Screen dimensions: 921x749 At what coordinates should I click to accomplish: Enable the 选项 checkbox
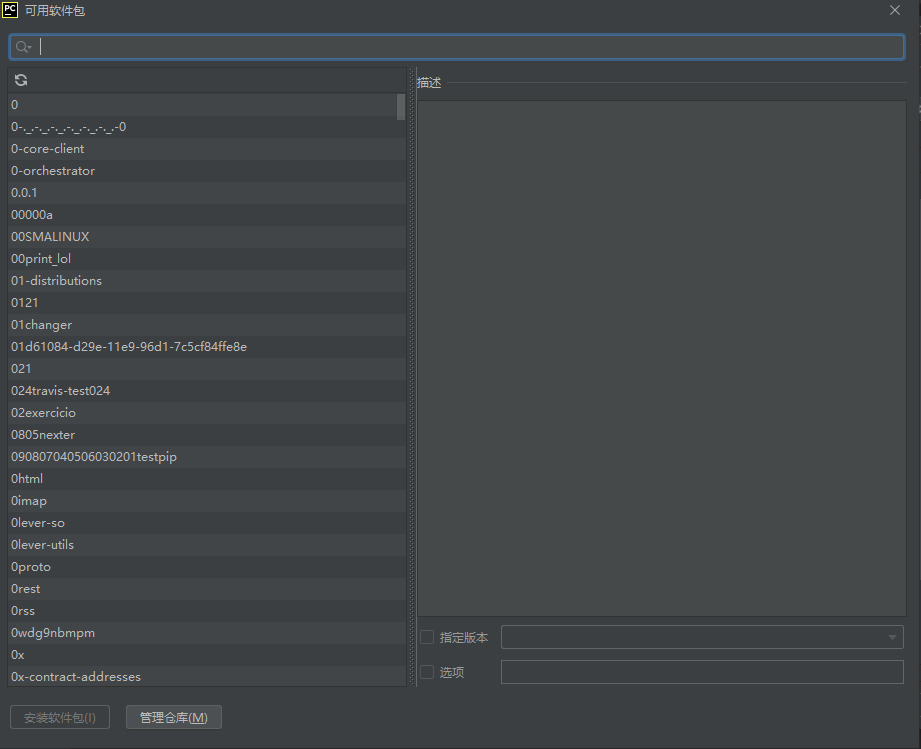click(x=427, y=672)
